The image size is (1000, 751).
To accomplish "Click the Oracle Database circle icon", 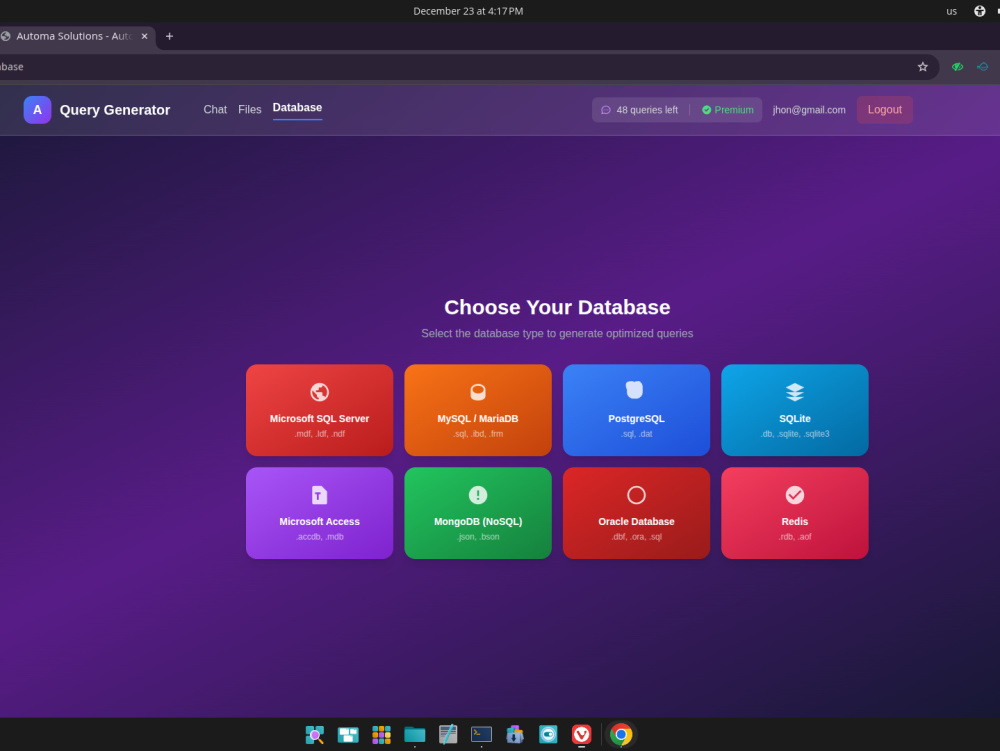I will click(636, 495).
